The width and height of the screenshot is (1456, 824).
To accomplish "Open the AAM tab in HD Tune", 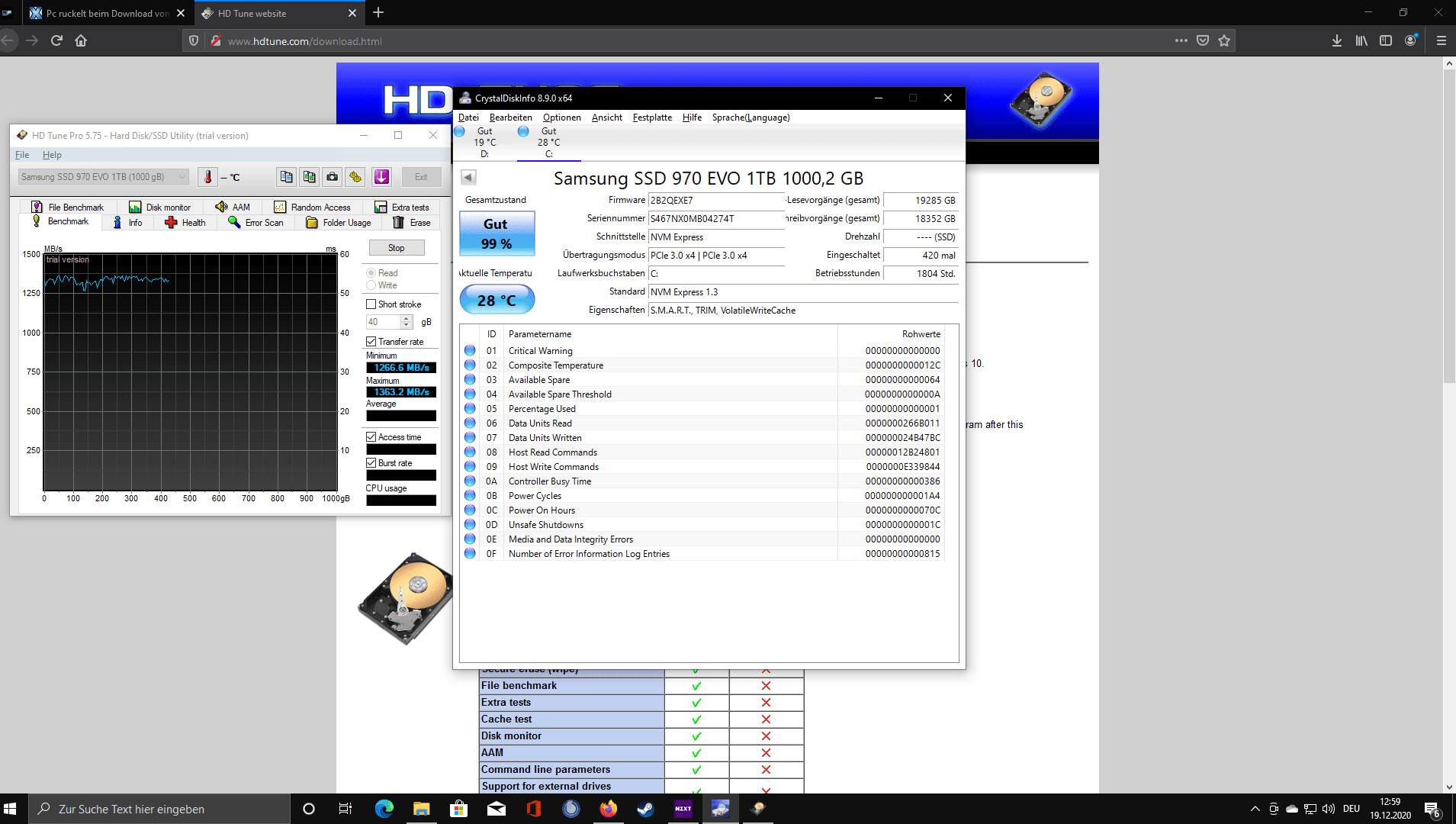I will [233, 207].
